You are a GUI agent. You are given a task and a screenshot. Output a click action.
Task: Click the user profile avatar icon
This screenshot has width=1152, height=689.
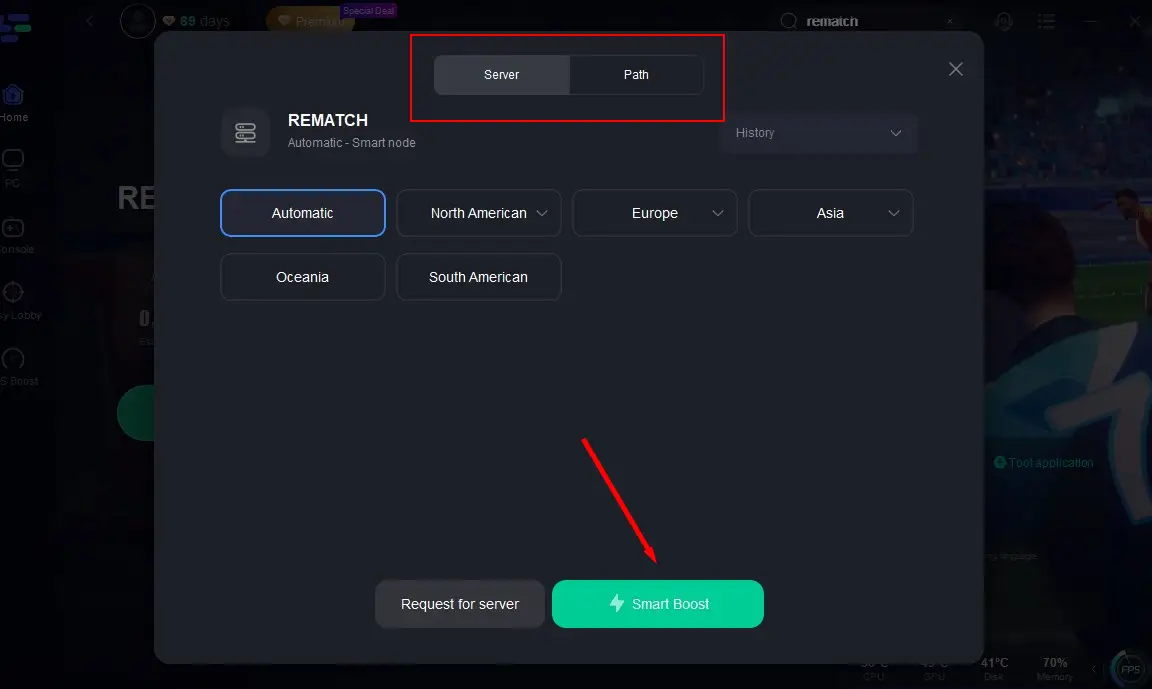click(x=137, y=21)
